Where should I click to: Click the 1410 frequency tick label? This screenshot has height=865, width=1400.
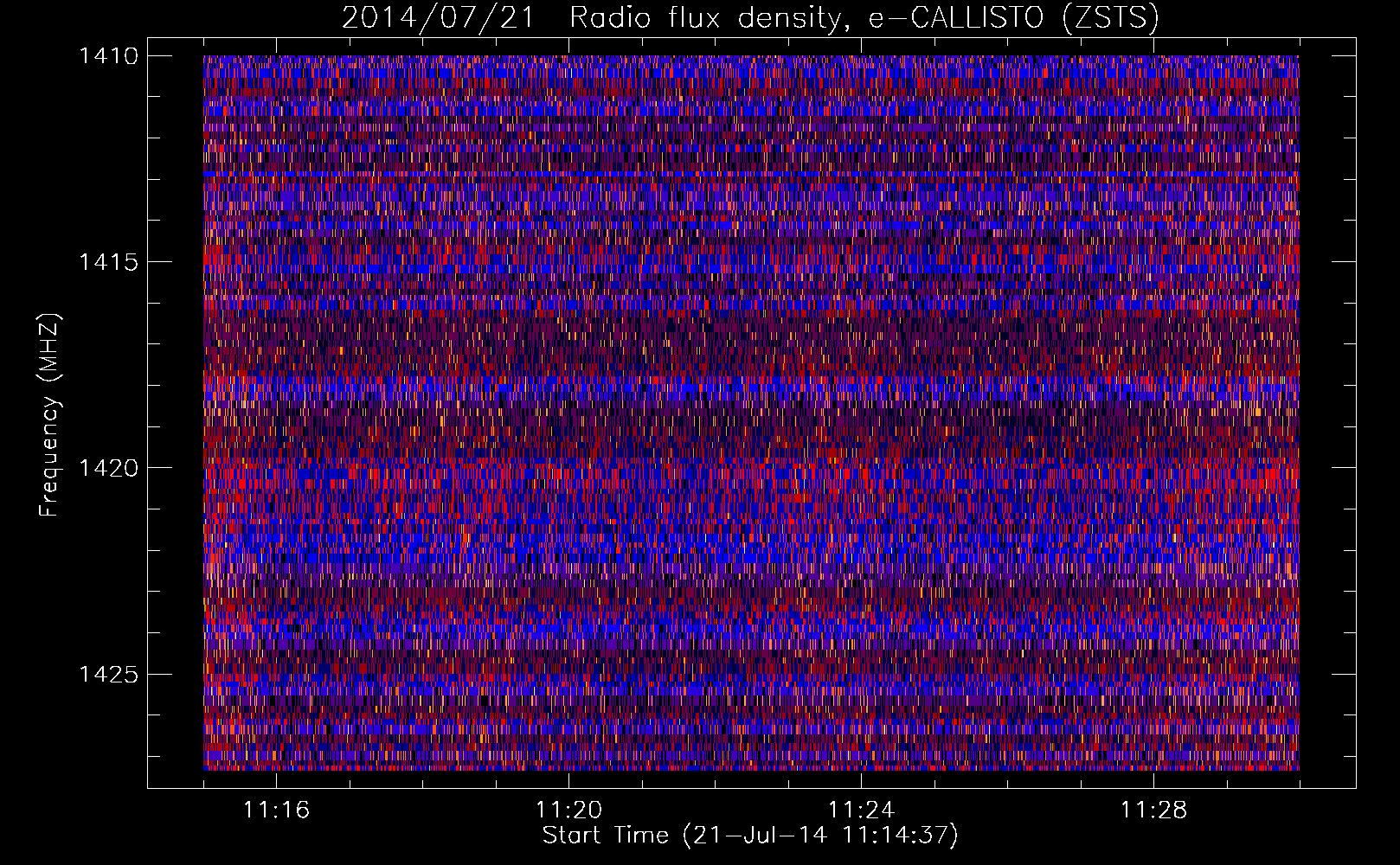108,55
